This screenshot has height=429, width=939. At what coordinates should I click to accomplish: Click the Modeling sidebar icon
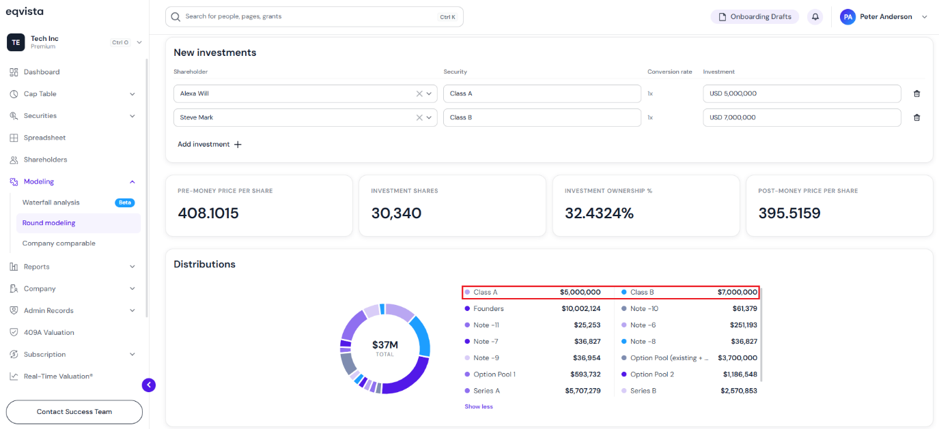(x=14, y=182)
